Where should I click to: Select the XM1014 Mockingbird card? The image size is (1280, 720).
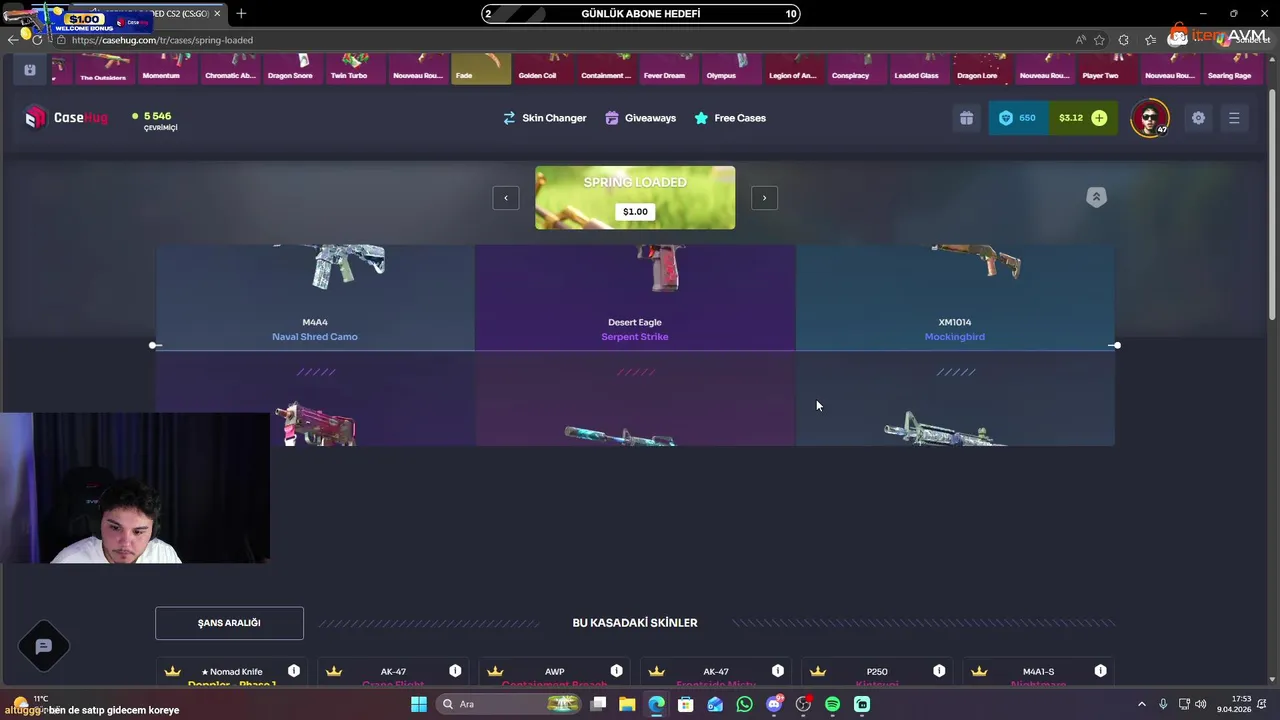tap(955, 297)
